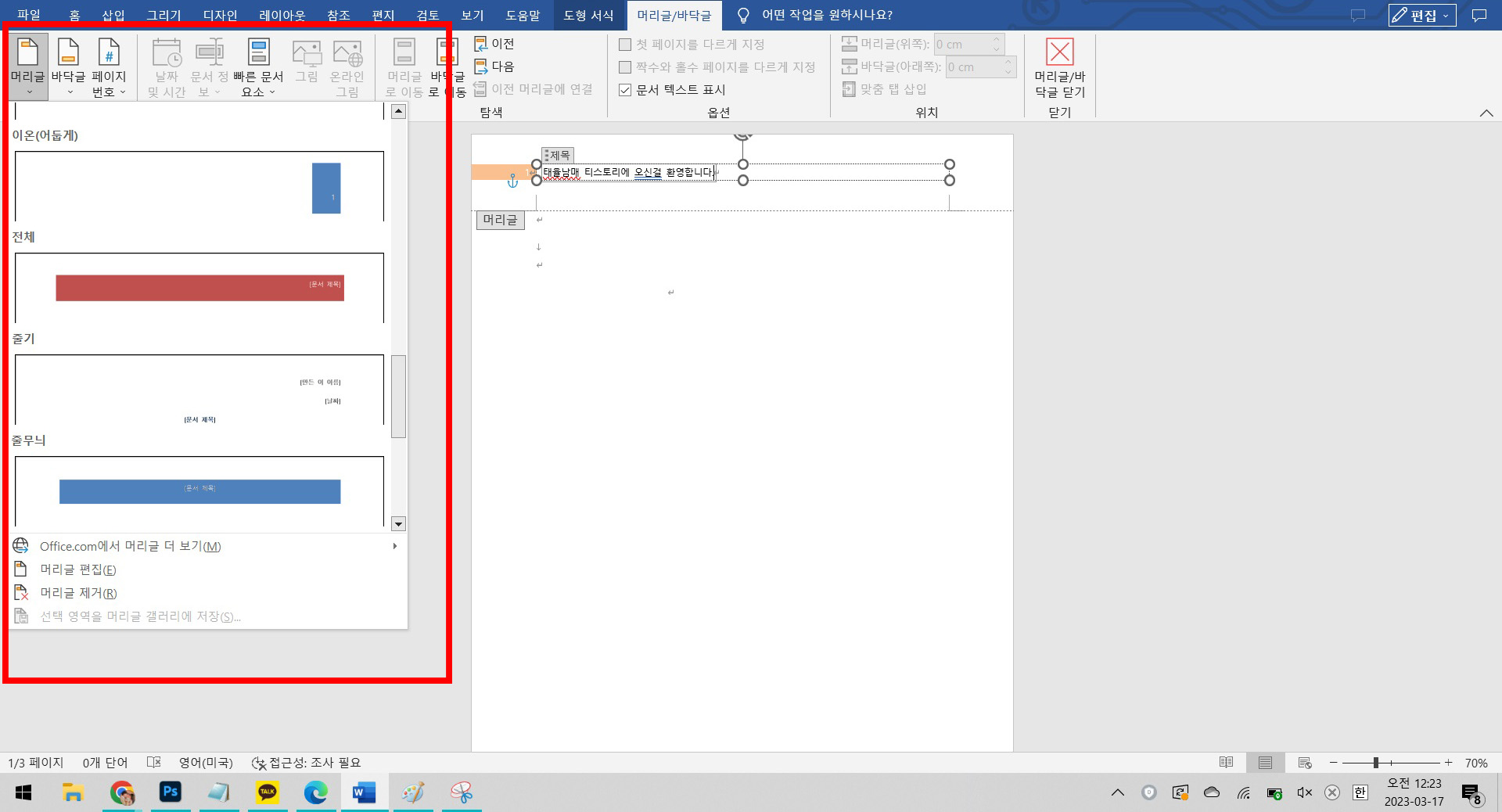
Task: Open the 접근성: 조사 필요 status item
Action: (x=307, y=763)
